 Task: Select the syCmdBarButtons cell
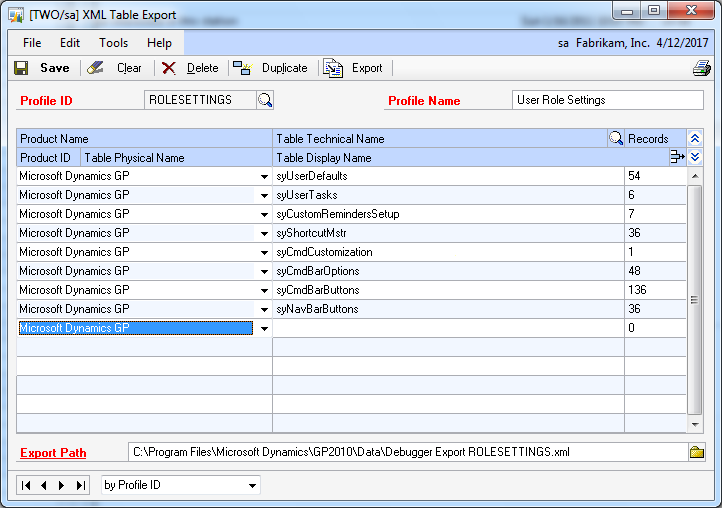click(x=448, y=290)
